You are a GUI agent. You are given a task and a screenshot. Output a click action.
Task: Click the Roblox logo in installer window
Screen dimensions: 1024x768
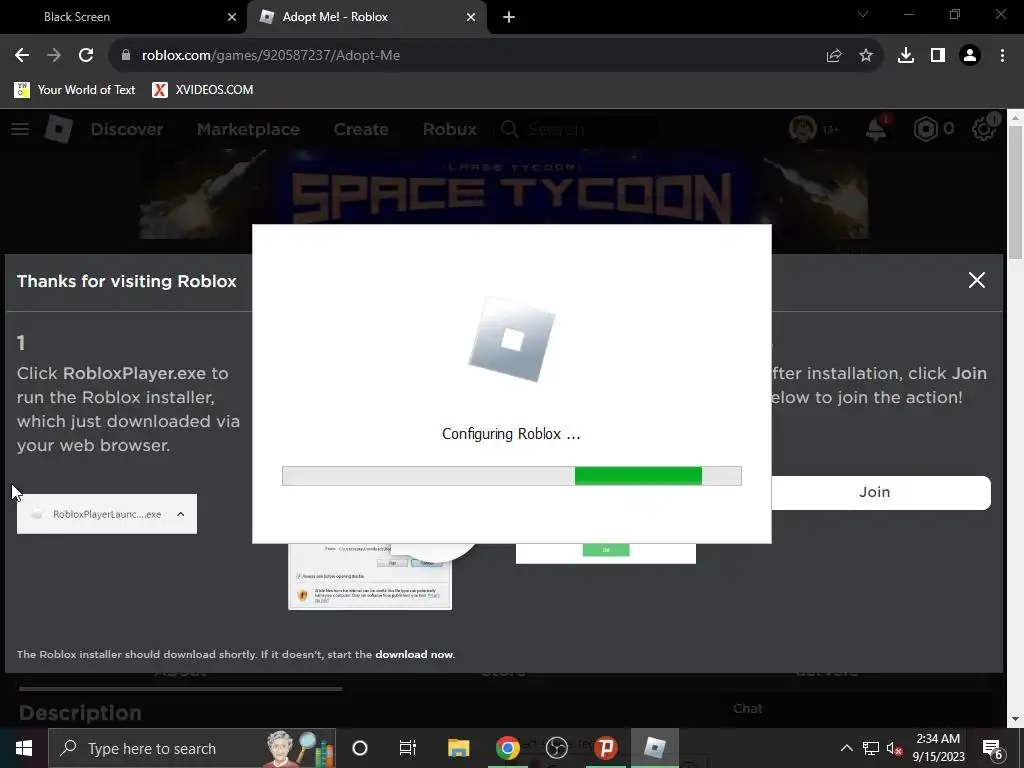(x=512, y=340)
